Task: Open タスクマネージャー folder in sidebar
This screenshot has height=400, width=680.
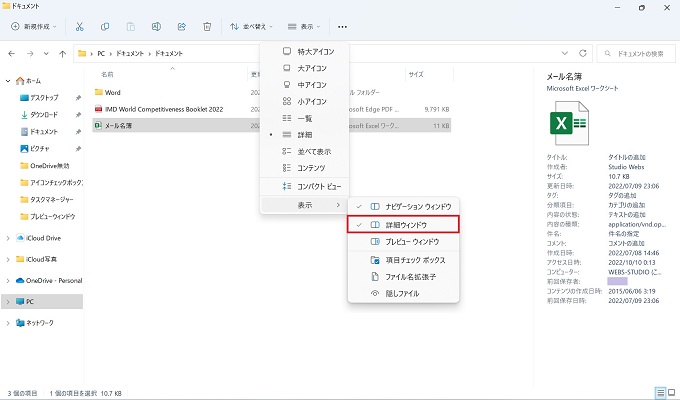Action: click(47, 200)
